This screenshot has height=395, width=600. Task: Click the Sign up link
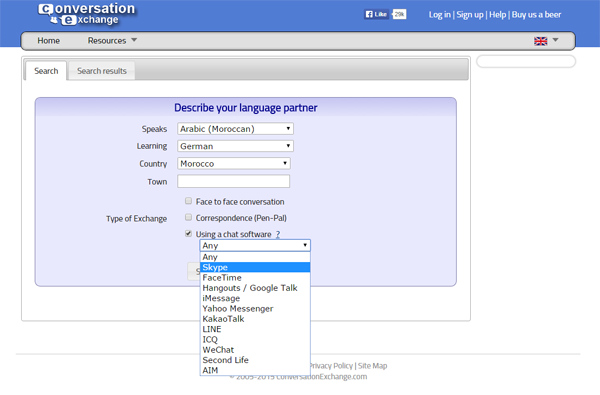470,15
